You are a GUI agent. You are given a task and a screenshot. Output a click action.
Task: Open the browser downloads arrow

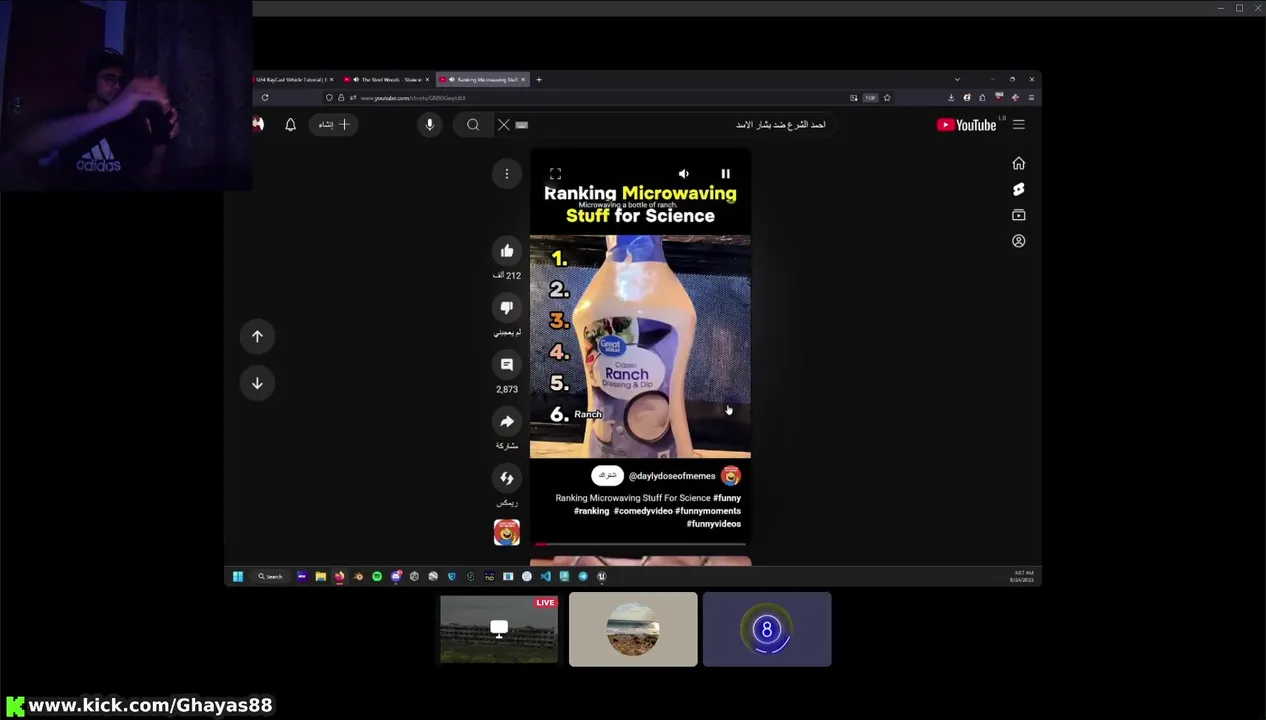951,98
